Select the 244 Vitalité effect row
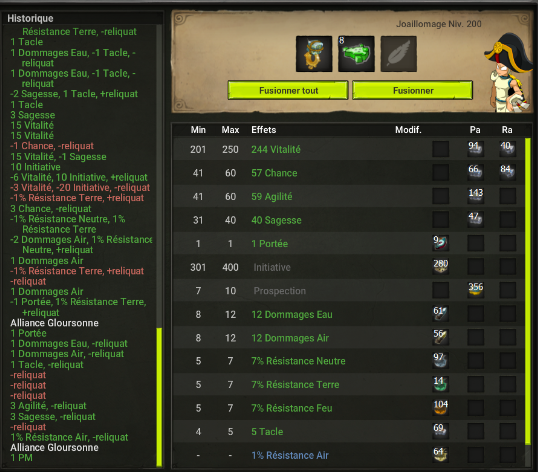Viewport: 538px width, 472px height. [x=349, y=149]
